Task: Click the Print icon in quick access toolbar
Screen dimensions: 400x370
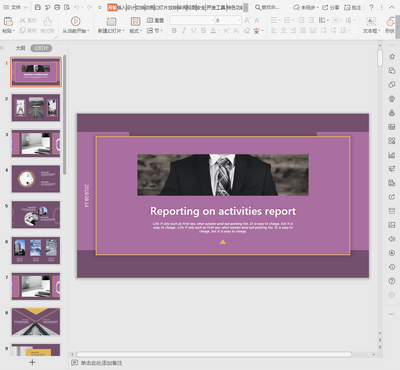Action: tap(57, 7)
